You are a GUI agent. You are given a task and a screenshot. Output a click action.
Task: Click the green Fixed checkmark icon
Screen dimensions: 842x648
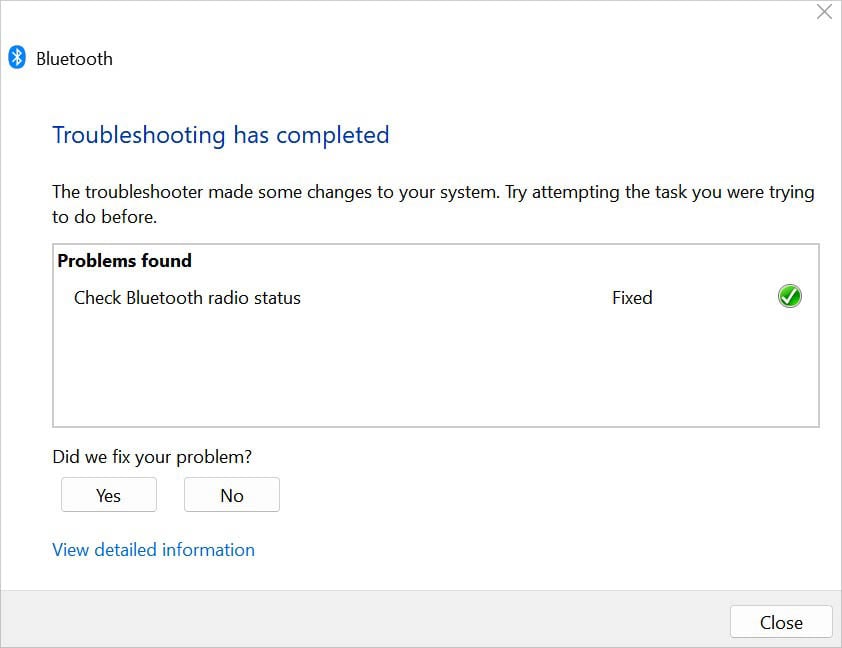click(x=789, y=296)
